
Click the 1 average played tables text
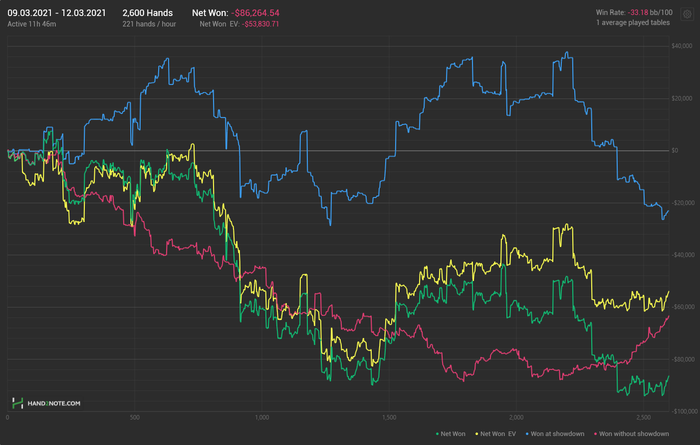tap(651, 23)
